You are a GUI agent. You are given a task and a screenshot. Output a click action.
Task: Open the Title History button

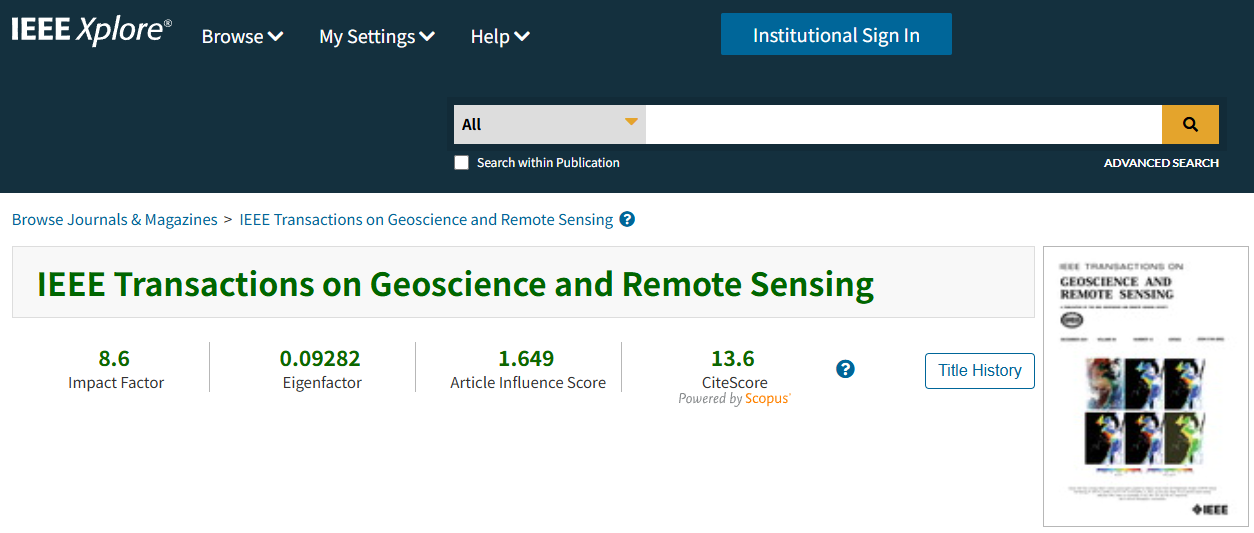[979, 370]
